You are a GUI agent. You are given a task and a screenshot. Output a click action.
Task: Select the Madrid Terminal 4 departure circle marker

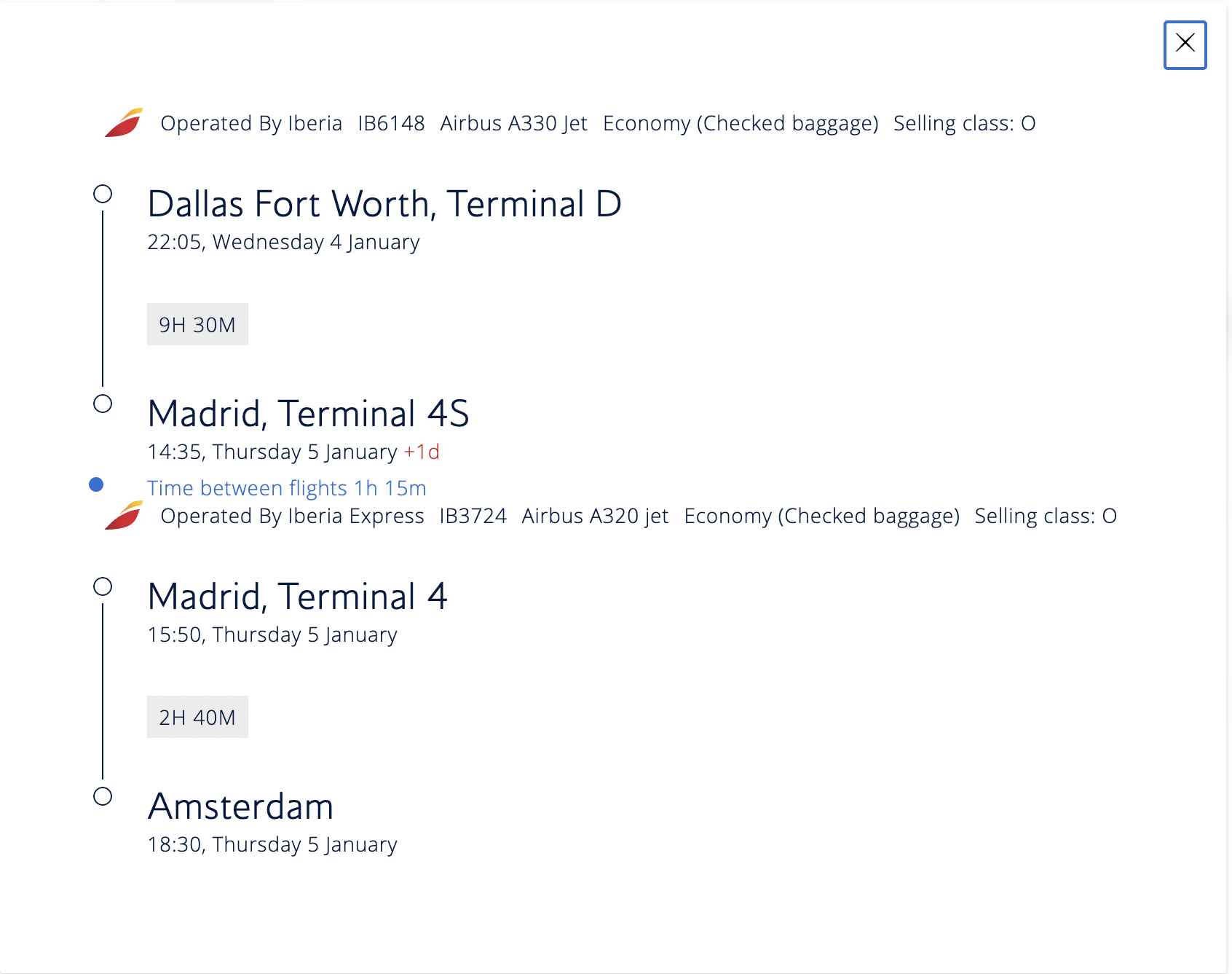tap(103, 586)
